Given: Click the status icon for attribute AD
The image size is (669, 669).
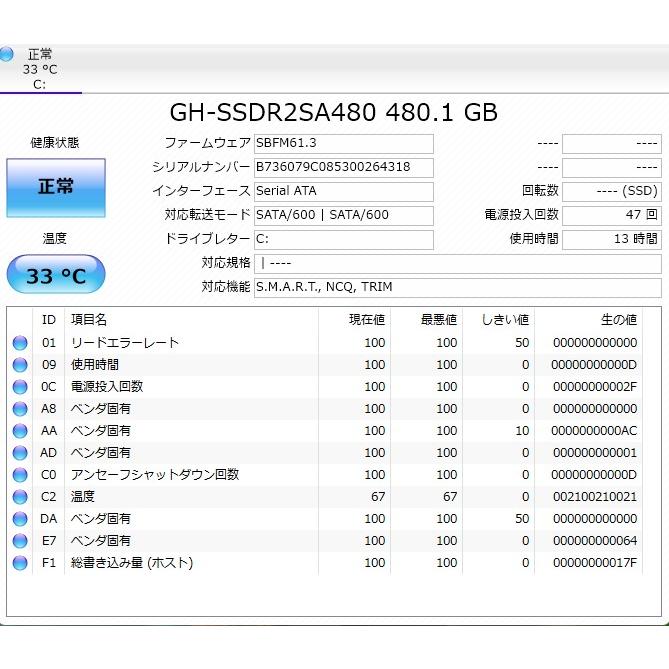Looking at the screenshot, I should point(20,453).
